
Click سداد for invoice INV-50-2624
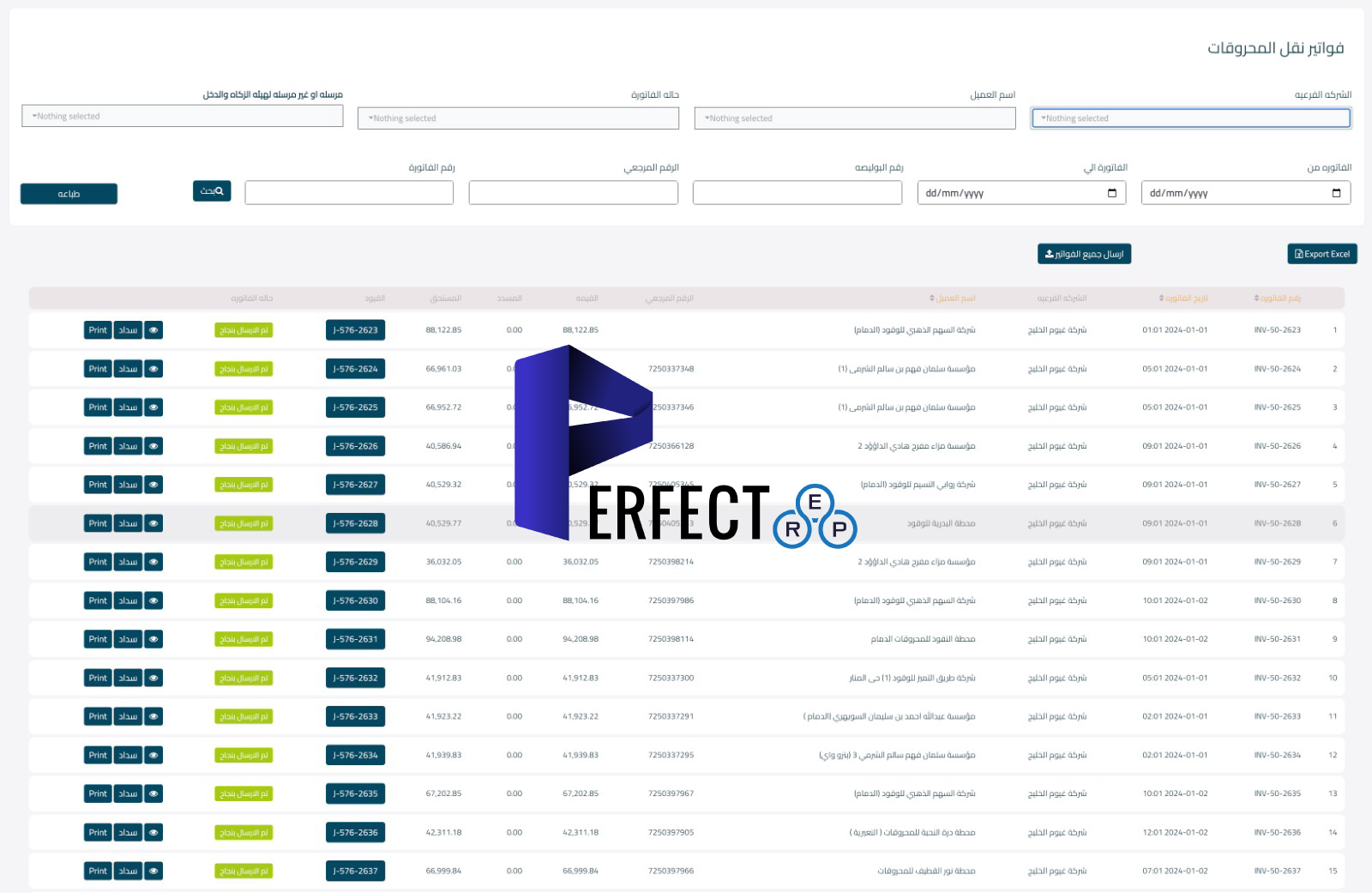[128, 369]
